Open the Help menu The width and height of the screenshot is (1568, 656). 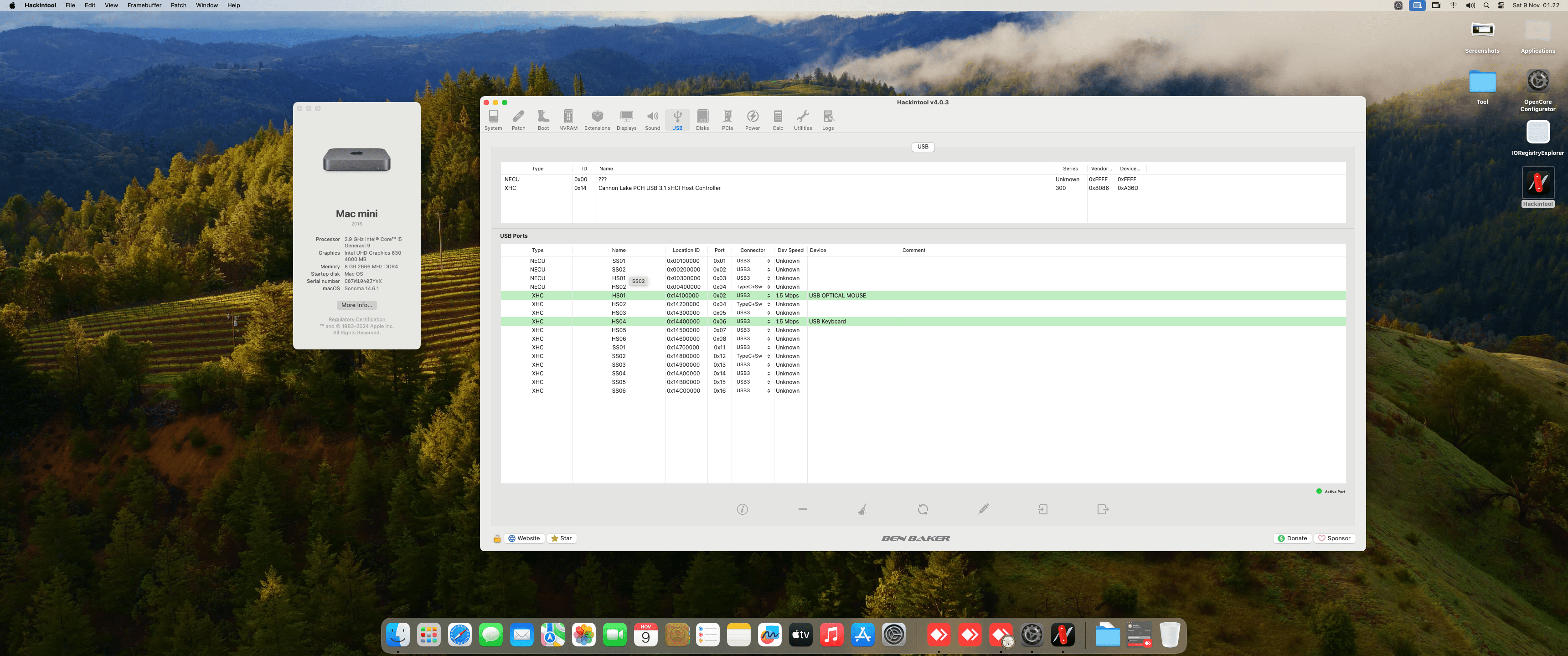[x=234, y=5]
